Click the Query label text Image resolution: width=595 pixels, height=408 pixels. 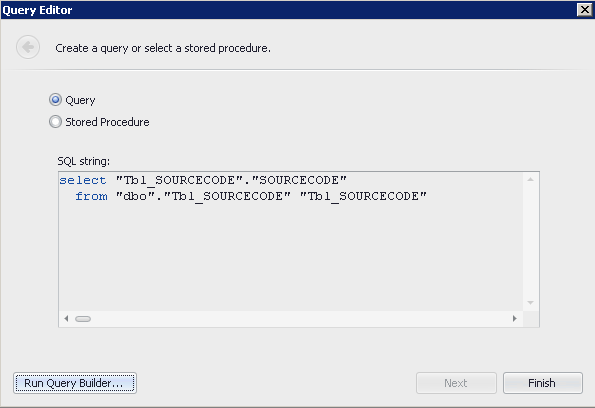pyautogui.click(x=80, y=100)
